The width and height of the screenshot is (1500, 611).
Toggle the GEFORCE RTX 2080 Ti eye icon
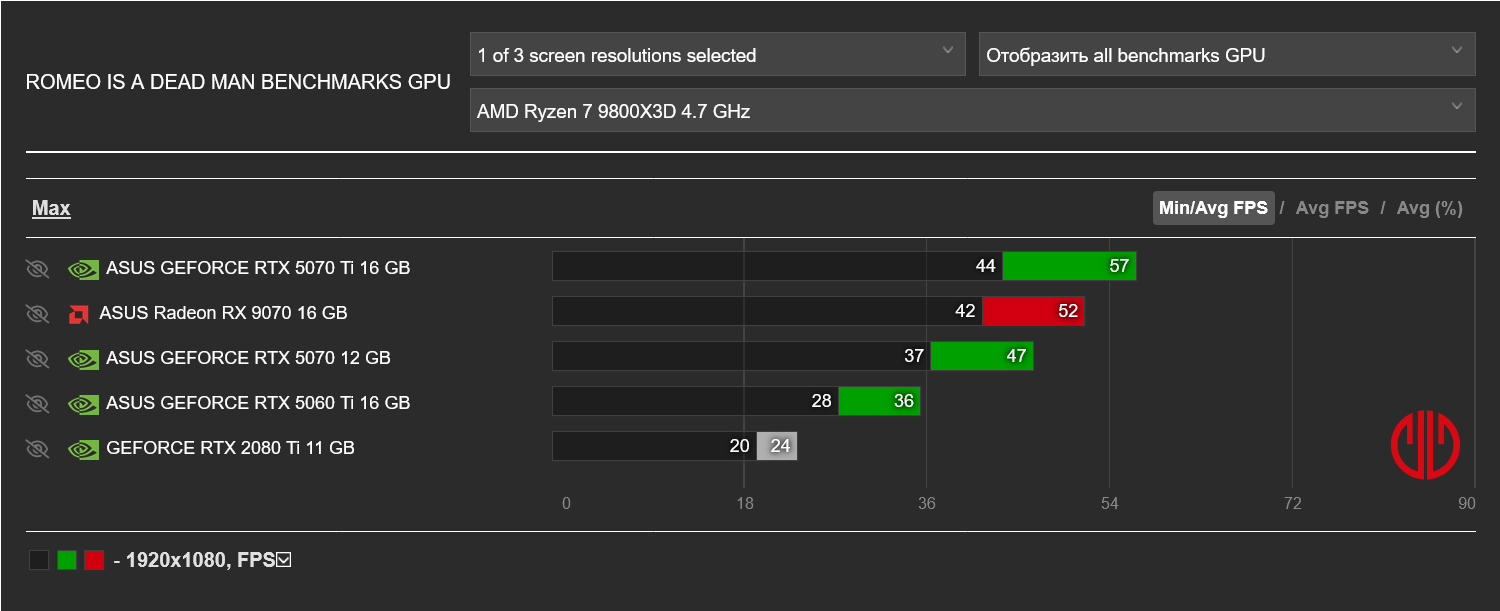[x=37, y=448]
